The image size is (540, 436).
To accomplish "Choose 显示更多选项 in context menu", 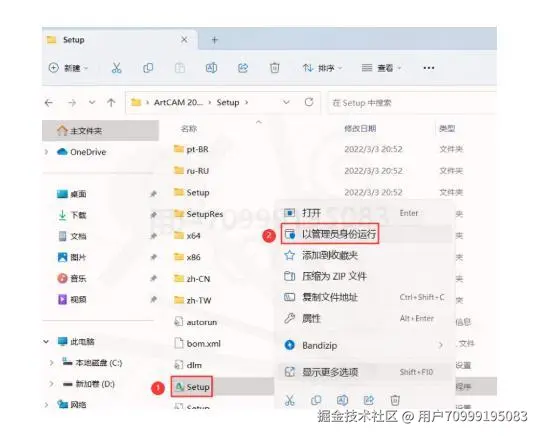I will tap(366, 372).
